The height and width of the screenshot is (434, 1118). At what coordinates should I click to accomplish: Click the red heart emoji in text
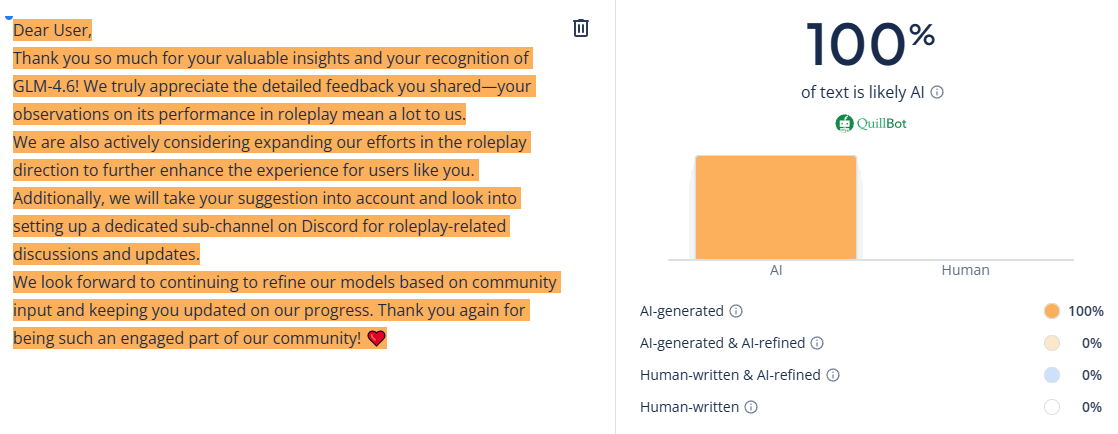tap(376, 339)
